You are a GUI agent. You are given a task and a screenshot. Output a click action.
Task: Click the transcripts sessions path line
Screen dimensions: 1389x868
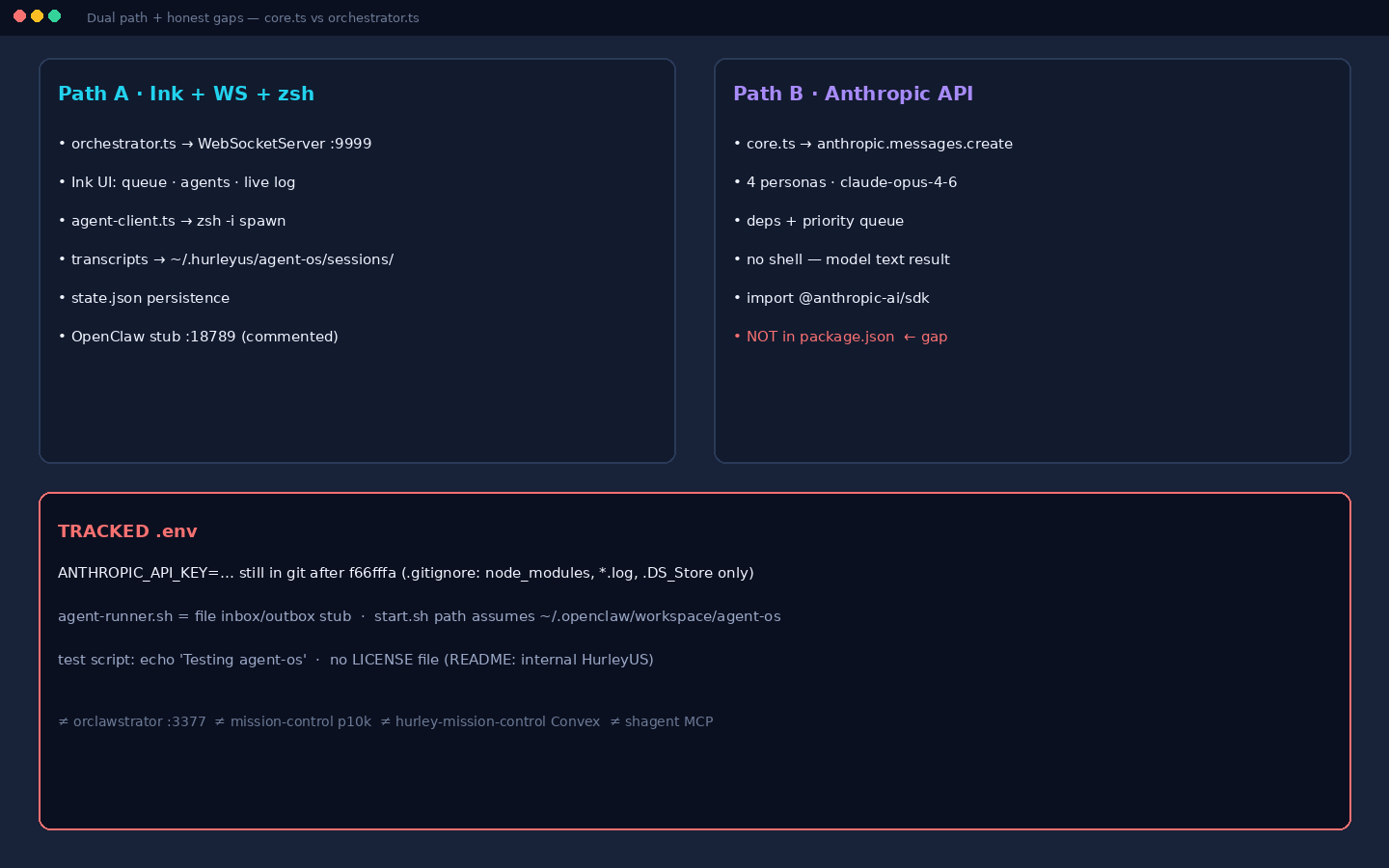226,259
